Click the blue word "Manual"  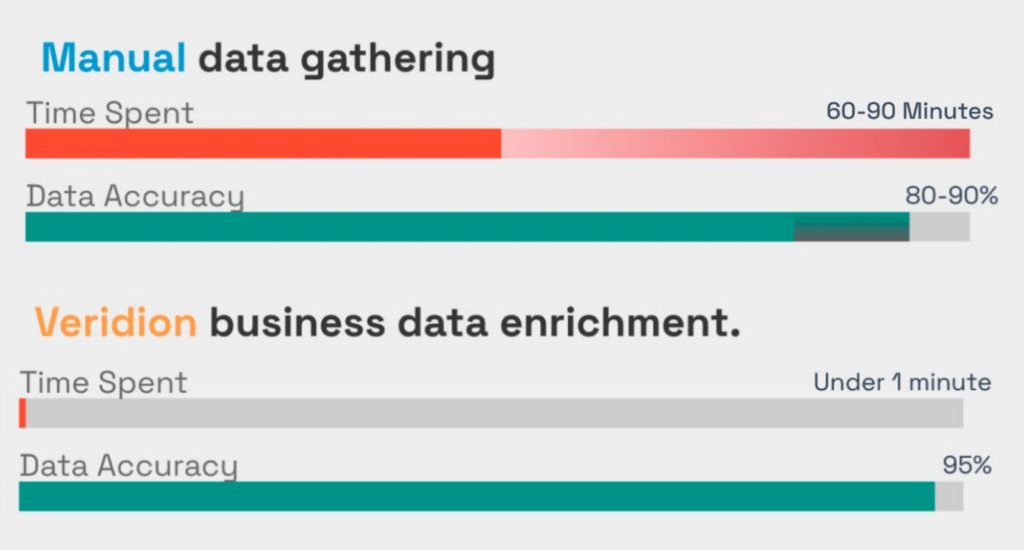pos(113,59)
